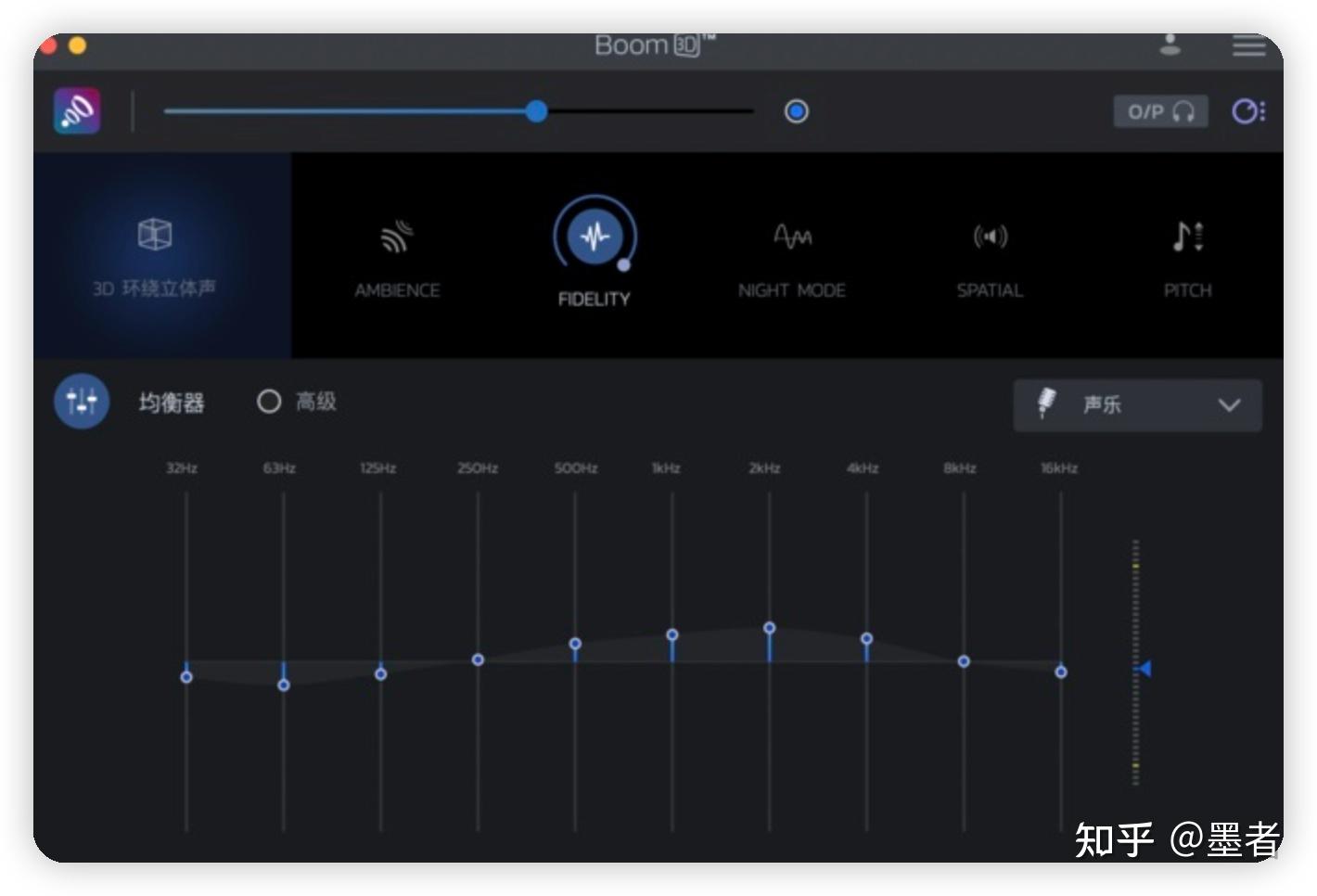Click the 4kHz band slider handle
This screenshot has height=896, width=1317.
click(866, 638)
